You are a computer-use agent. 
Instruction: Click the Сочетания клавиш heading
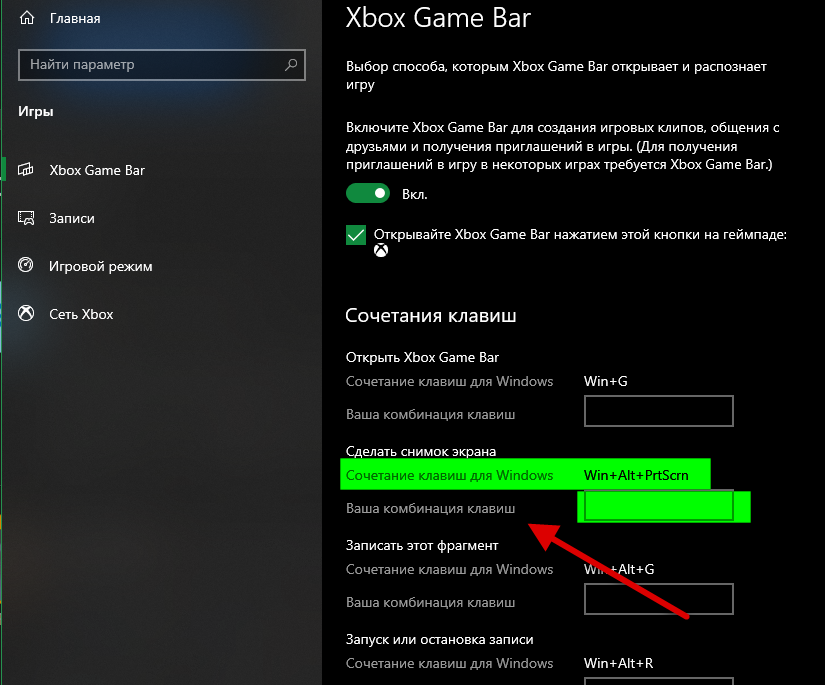[431, 316]
